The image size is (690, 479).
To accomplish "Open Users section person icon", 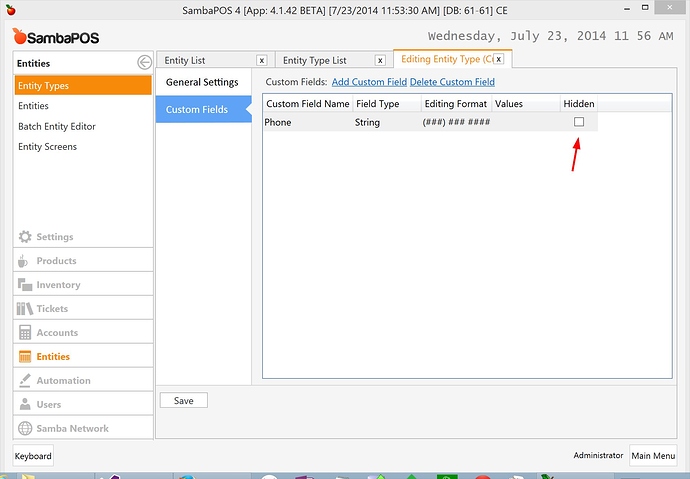I will (25, 404).
